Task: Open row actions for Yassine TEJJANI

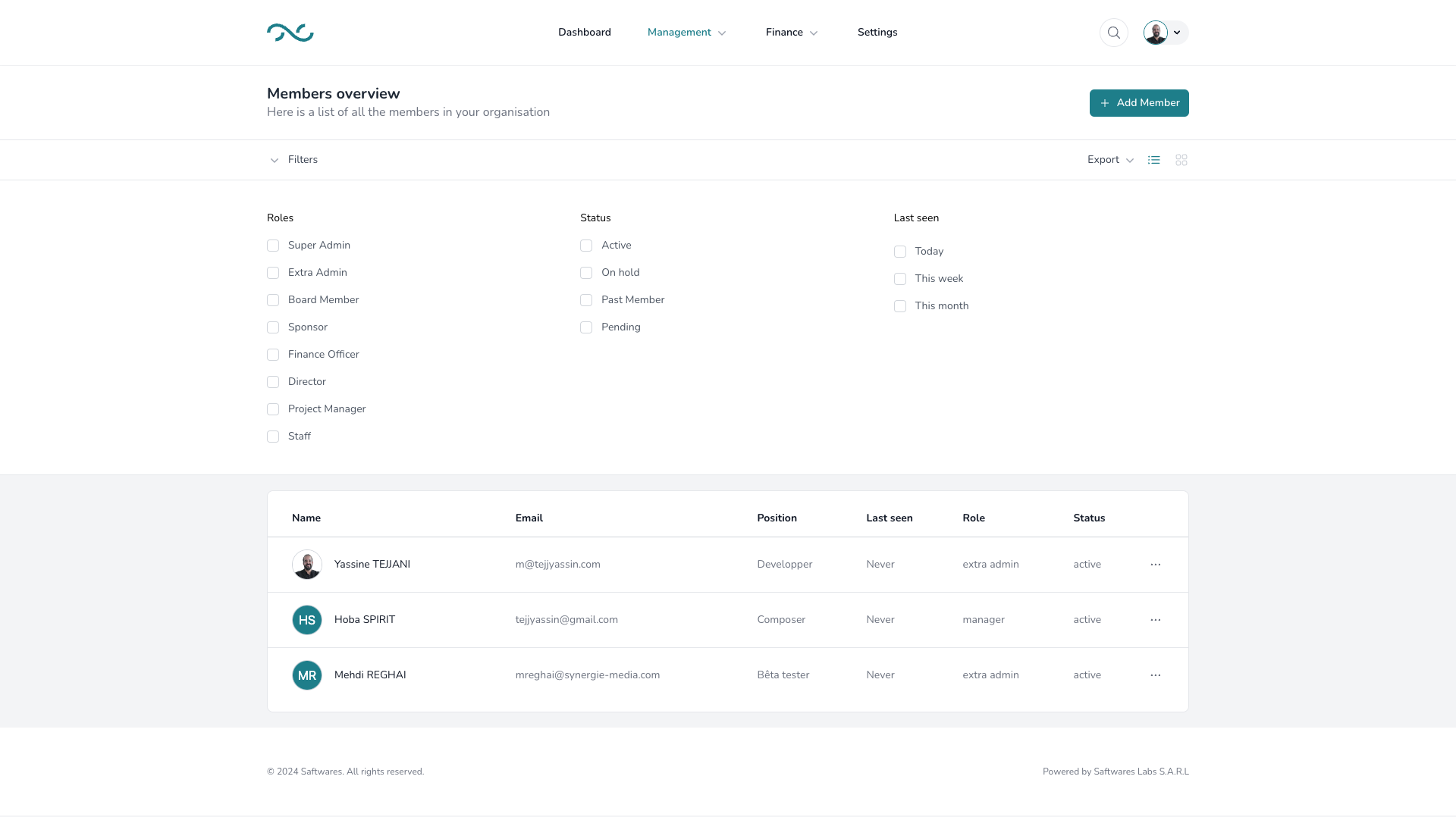Action: 1155,565
